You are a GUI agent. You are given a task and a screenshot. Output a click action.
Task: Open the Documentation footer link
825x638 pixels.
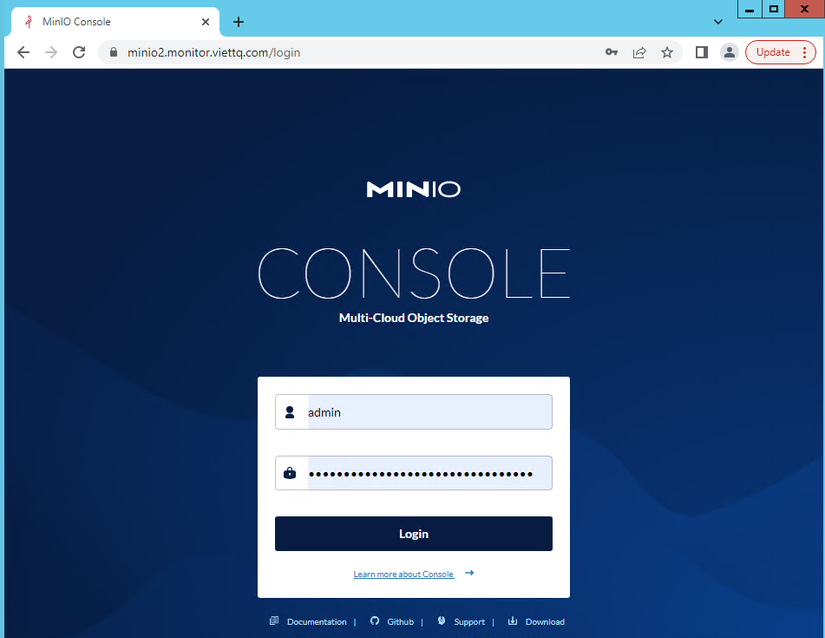[x=317, y=622]
